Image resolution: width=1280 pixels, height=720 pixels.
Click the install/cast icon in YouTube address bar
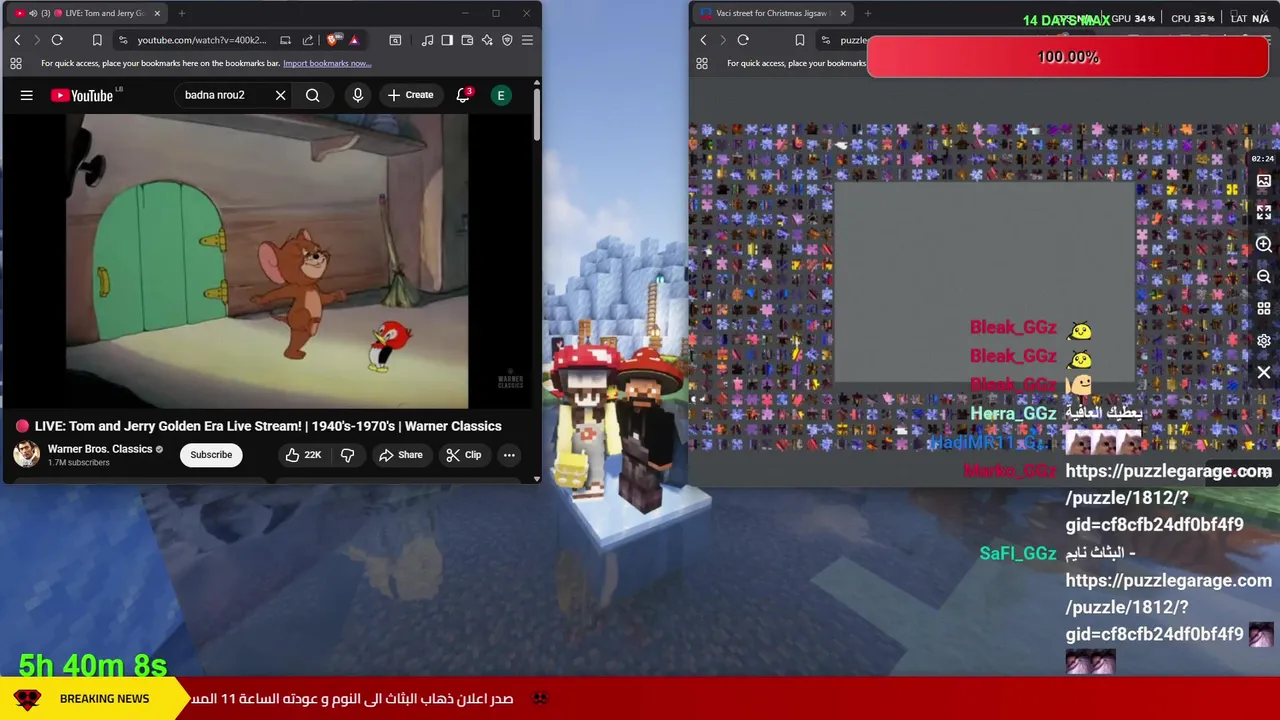tap(285, 40)
